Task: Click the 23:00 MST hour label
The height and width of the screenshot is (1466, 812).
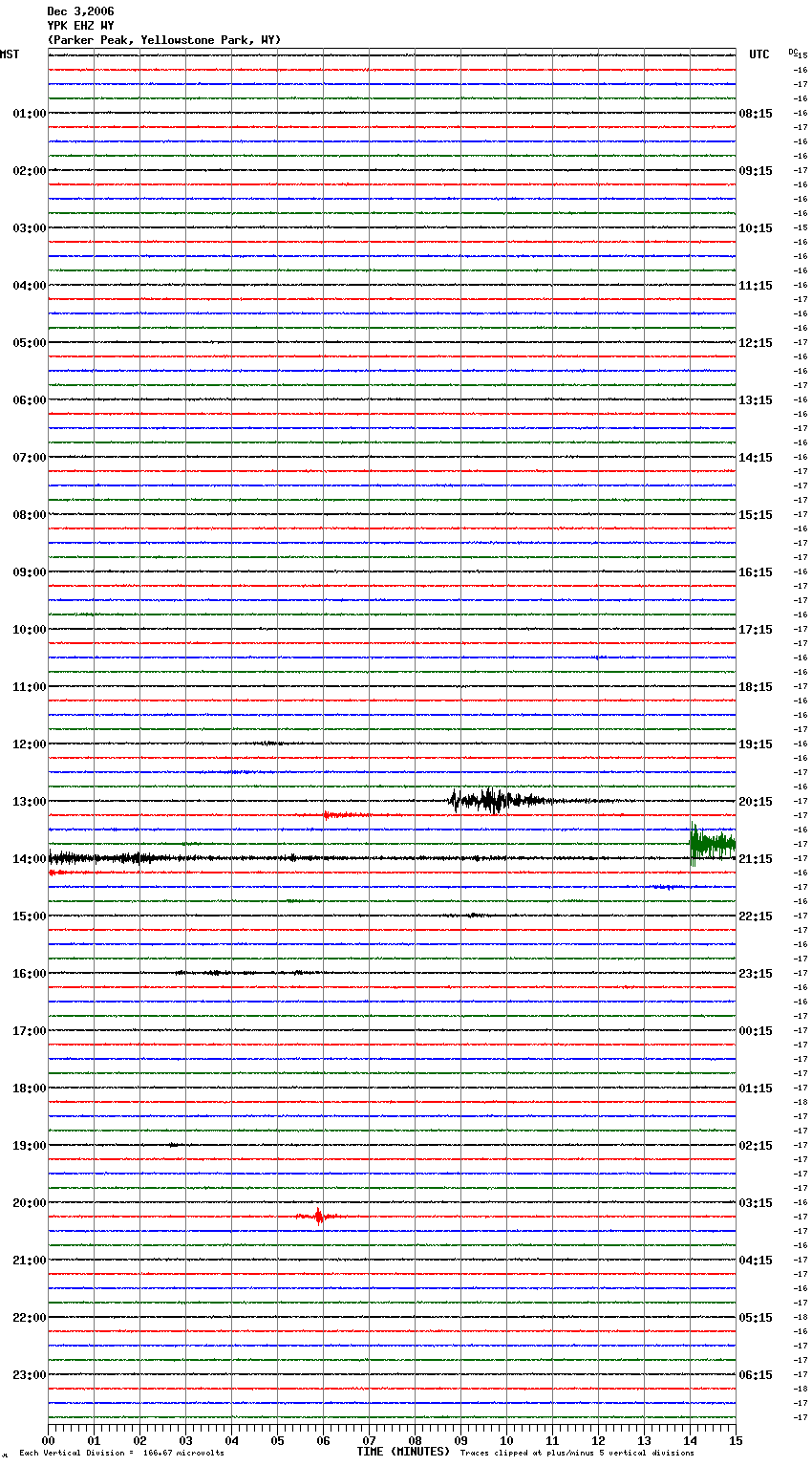Action: (29, 1375)
